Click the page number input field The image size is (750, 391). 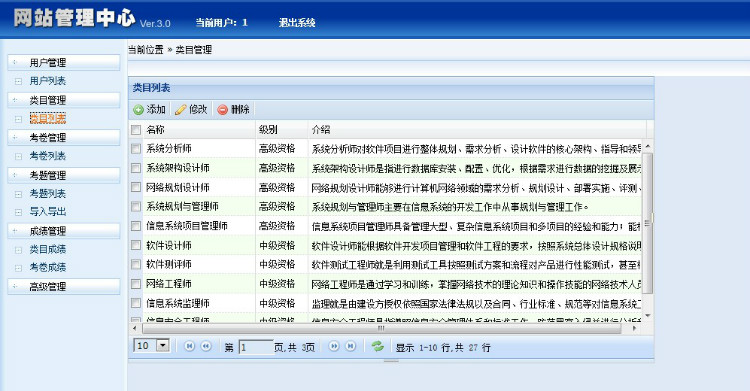pos(255,347)
